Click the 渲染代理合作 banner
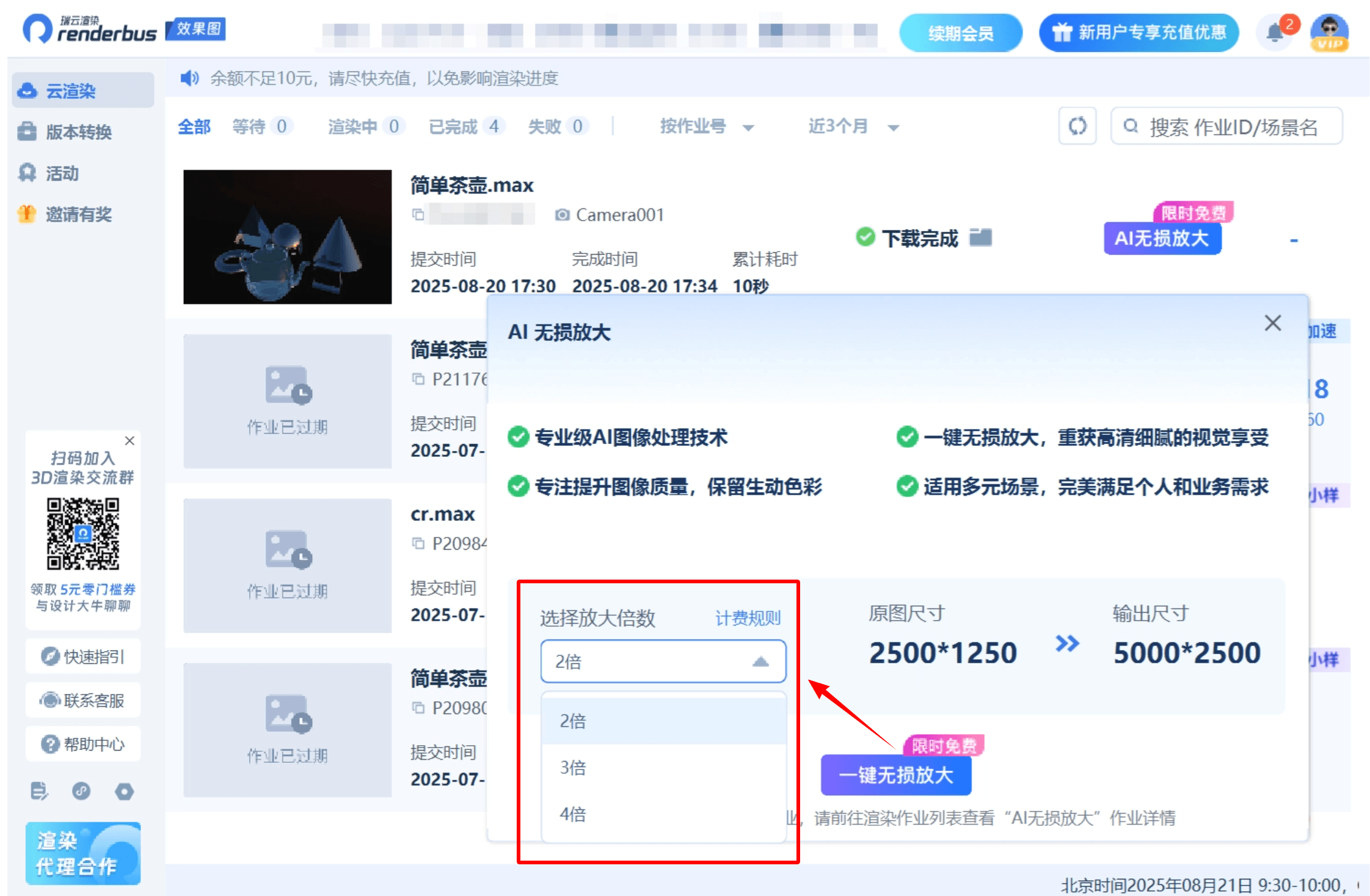This screenshot has width=1370, height=896. 83,853
